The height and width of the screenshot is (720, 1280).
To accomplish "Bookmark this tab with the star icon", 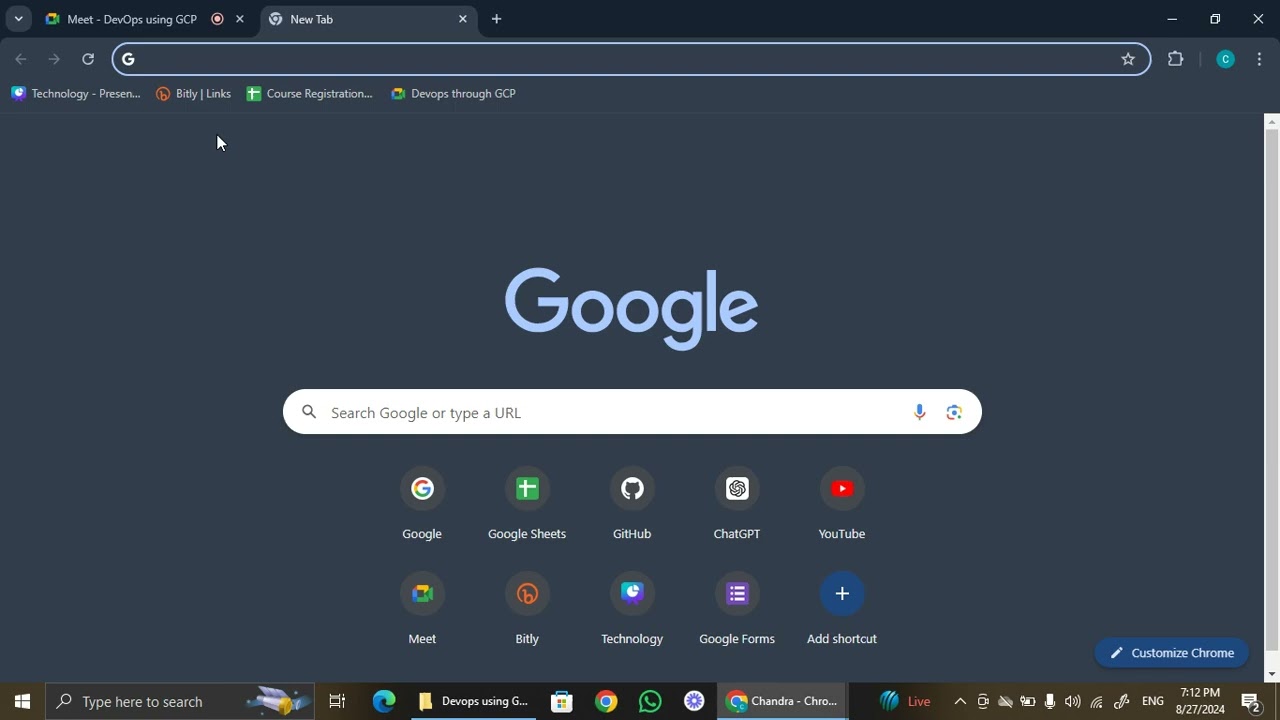I will coord(1128,59).
